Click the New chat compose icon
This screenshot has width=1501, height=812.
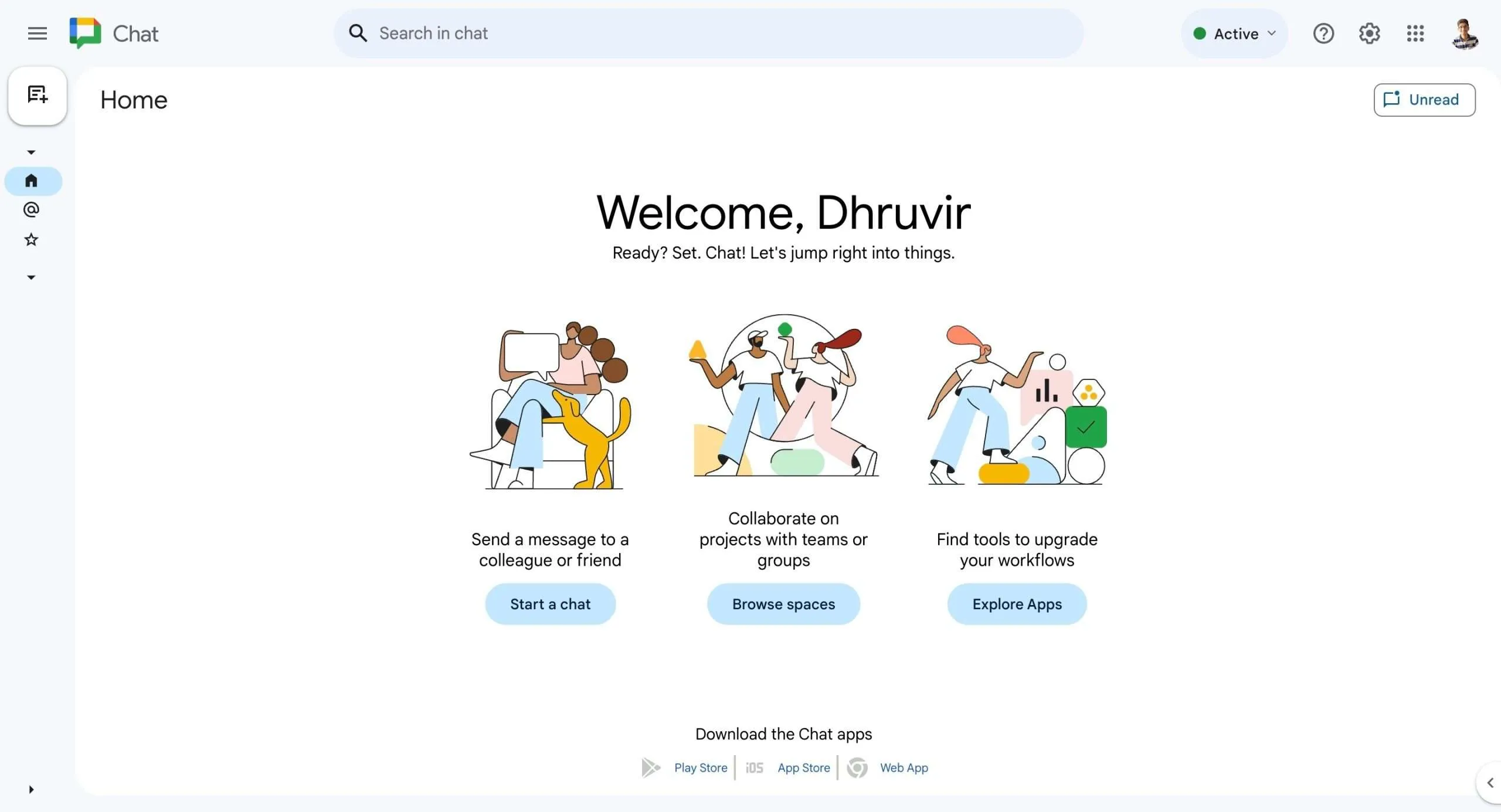(38, 95)
